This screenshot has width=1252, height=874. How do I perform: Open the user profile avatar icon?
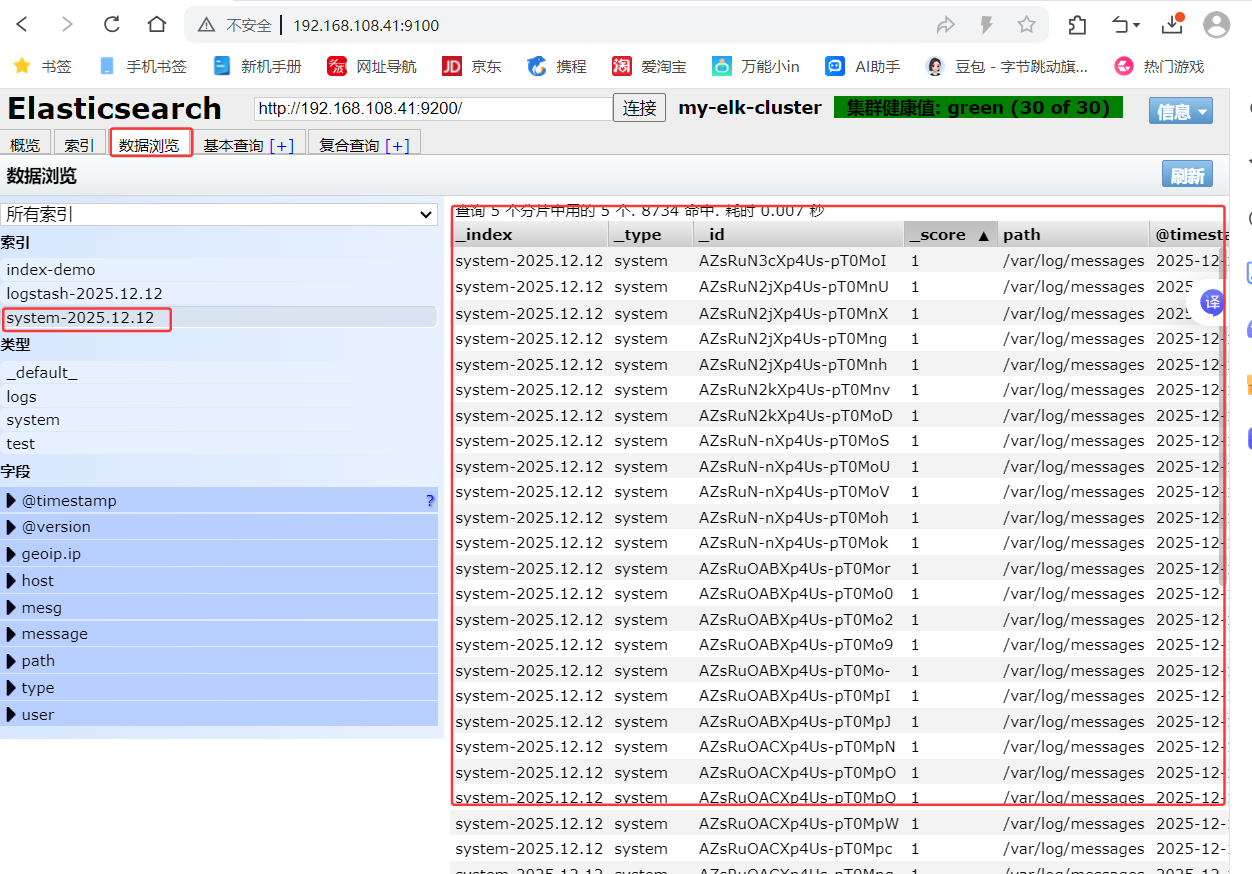pyautogui.click(x=1216, y=25)
